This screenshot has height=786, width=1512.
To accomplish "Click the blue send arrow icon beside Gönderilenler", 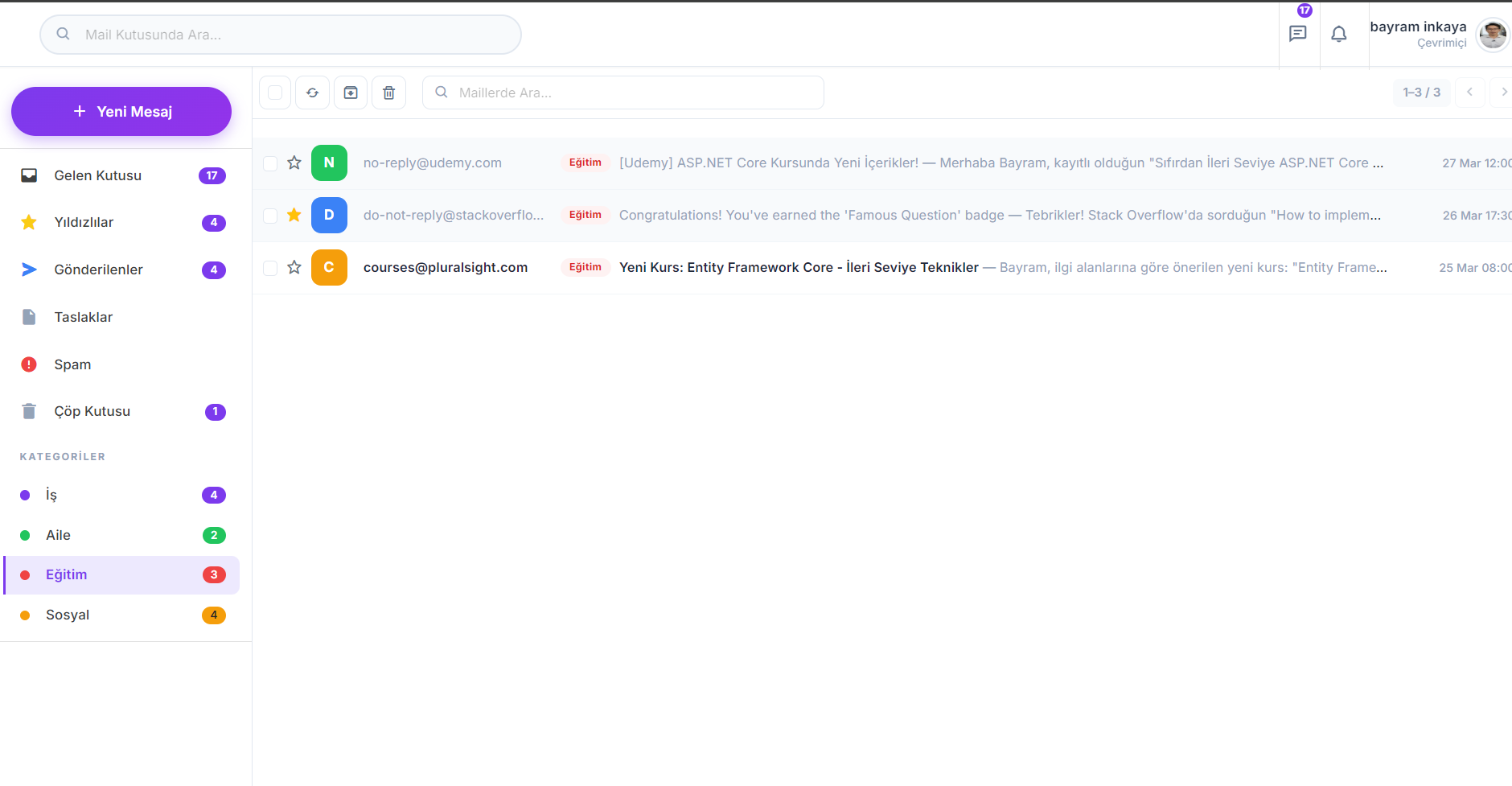I will click(29, 270).
